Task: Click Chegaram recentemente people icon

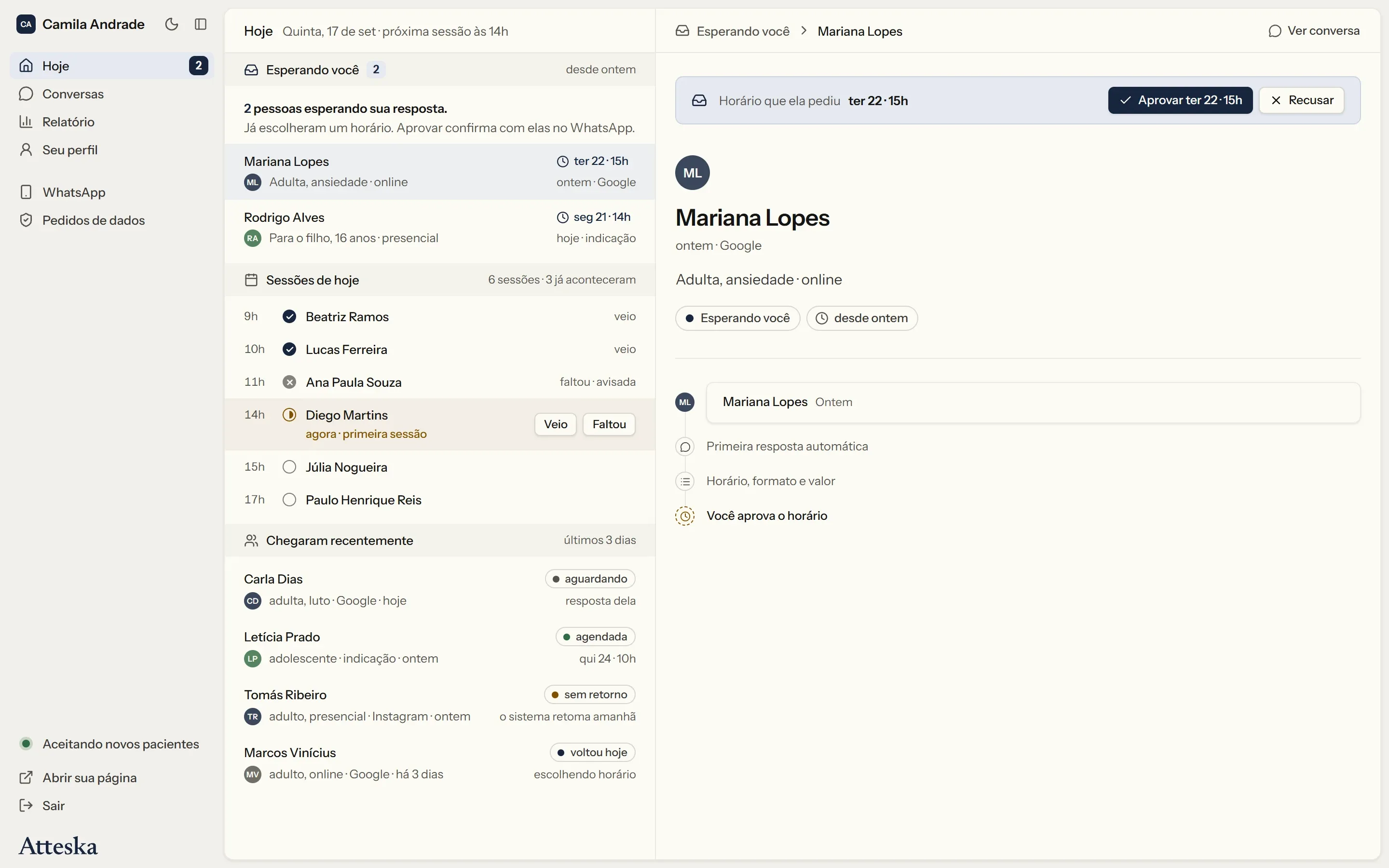Action: coord(251,540)
